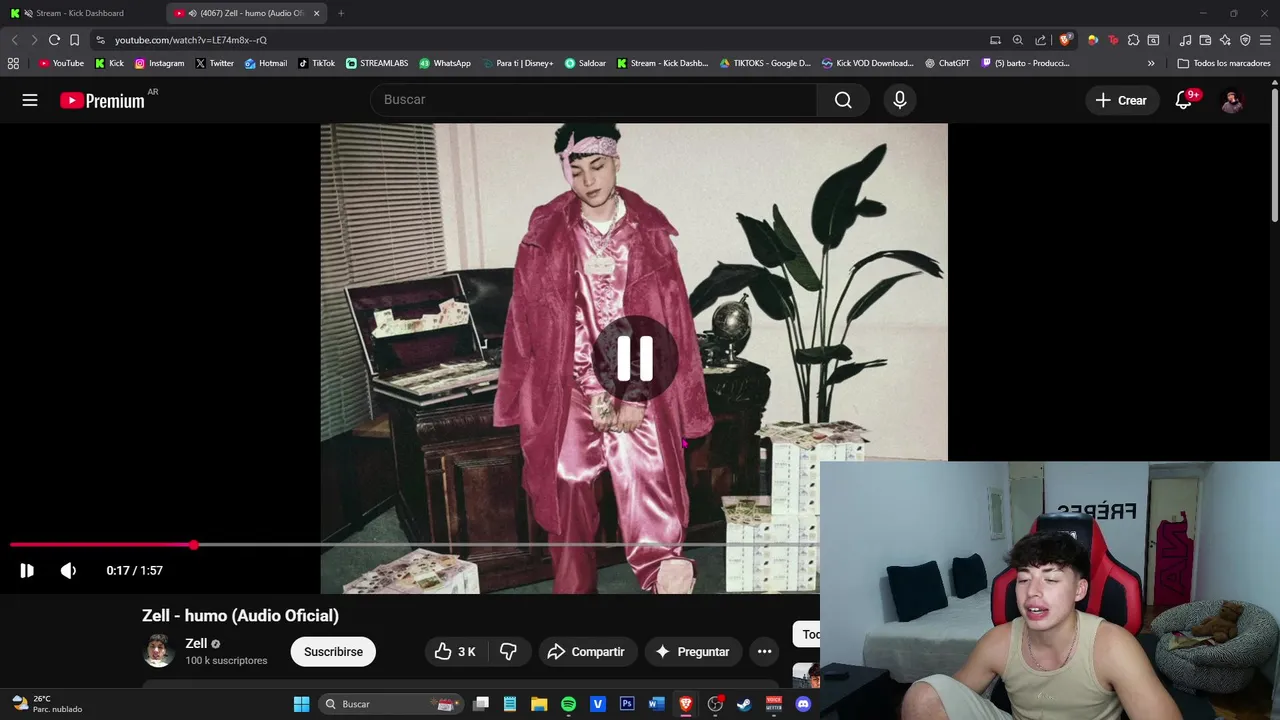The width and height of the screenshot is (1280, 720).
Task: Open the Brave Shields lion icon
Action: coord(1066,40)
